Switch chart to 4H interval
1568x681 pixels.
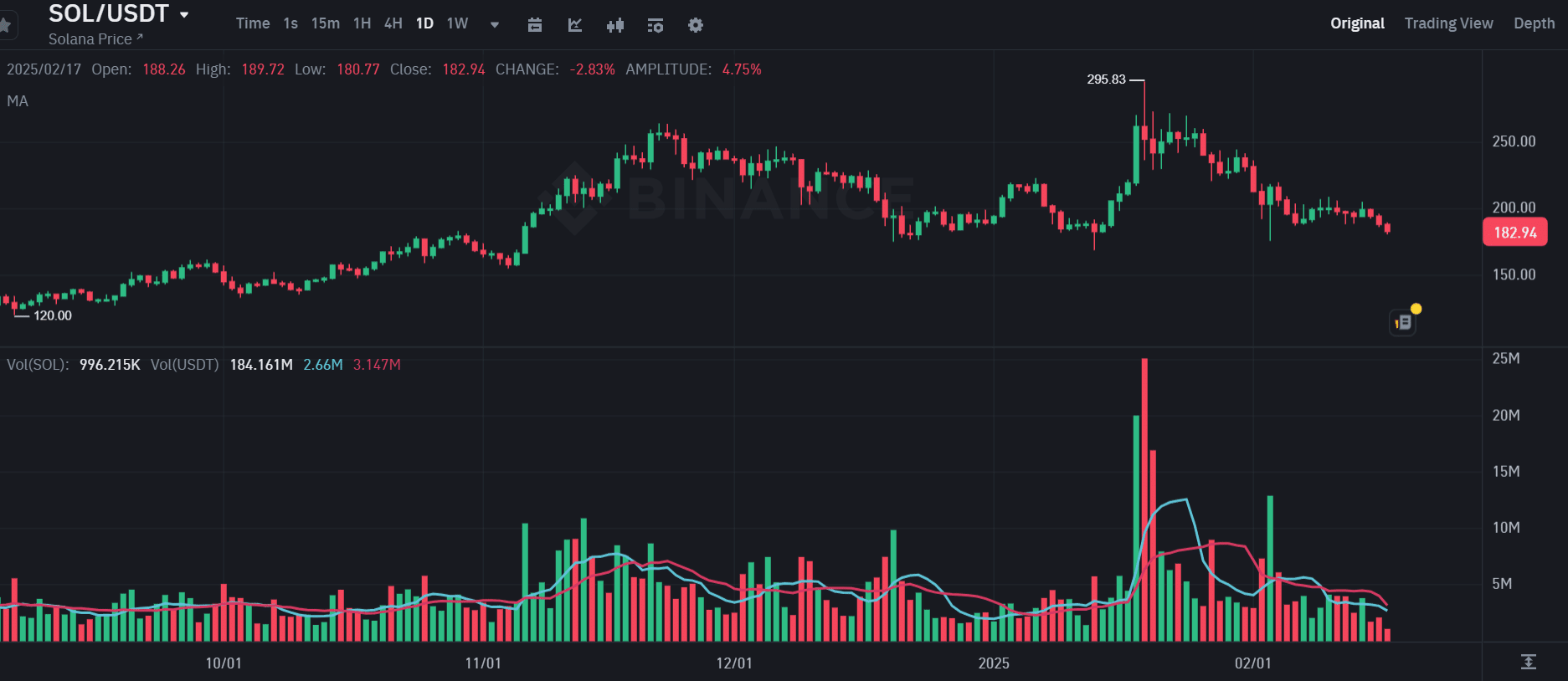[393, 23]
